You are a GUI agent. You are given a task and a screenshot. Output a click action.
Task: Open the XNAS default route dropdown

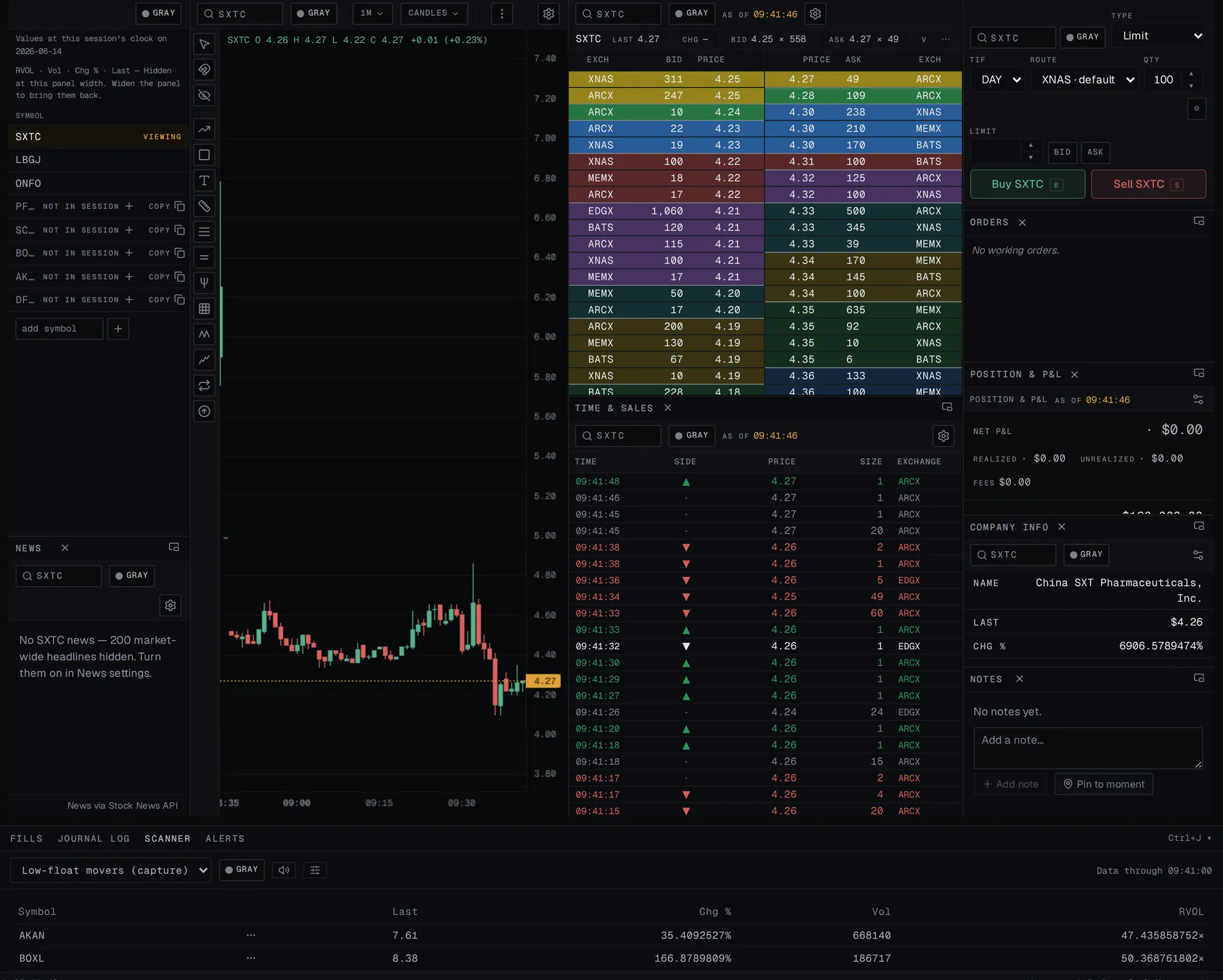(1085, 80)
